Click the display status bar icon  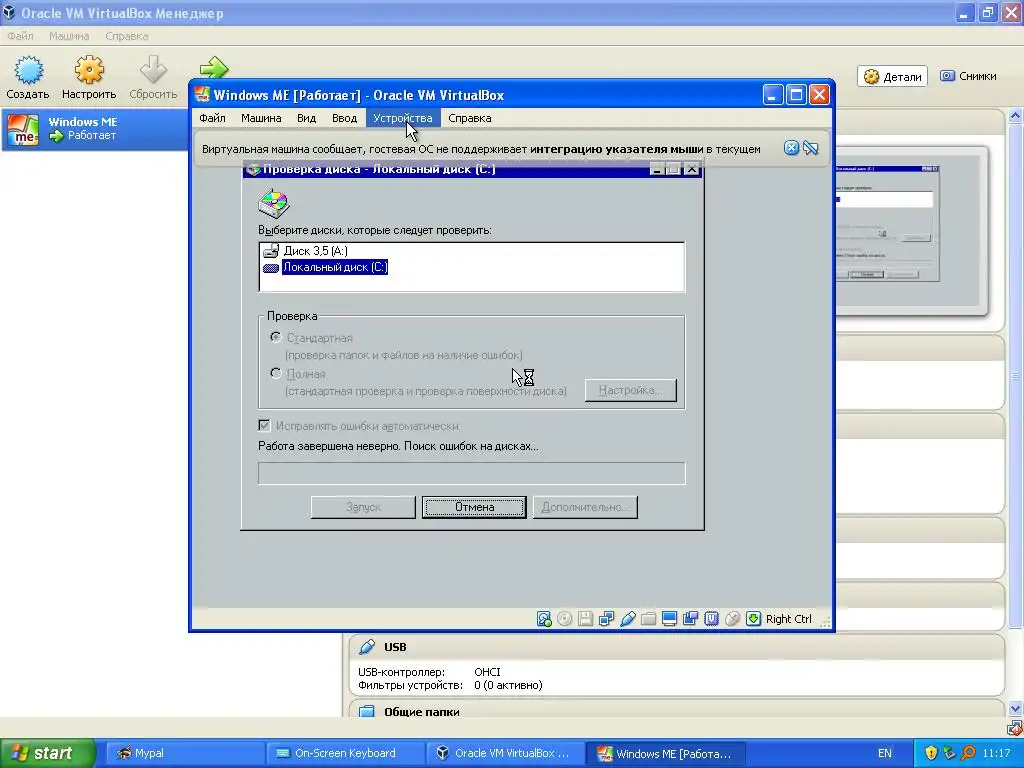669,618
